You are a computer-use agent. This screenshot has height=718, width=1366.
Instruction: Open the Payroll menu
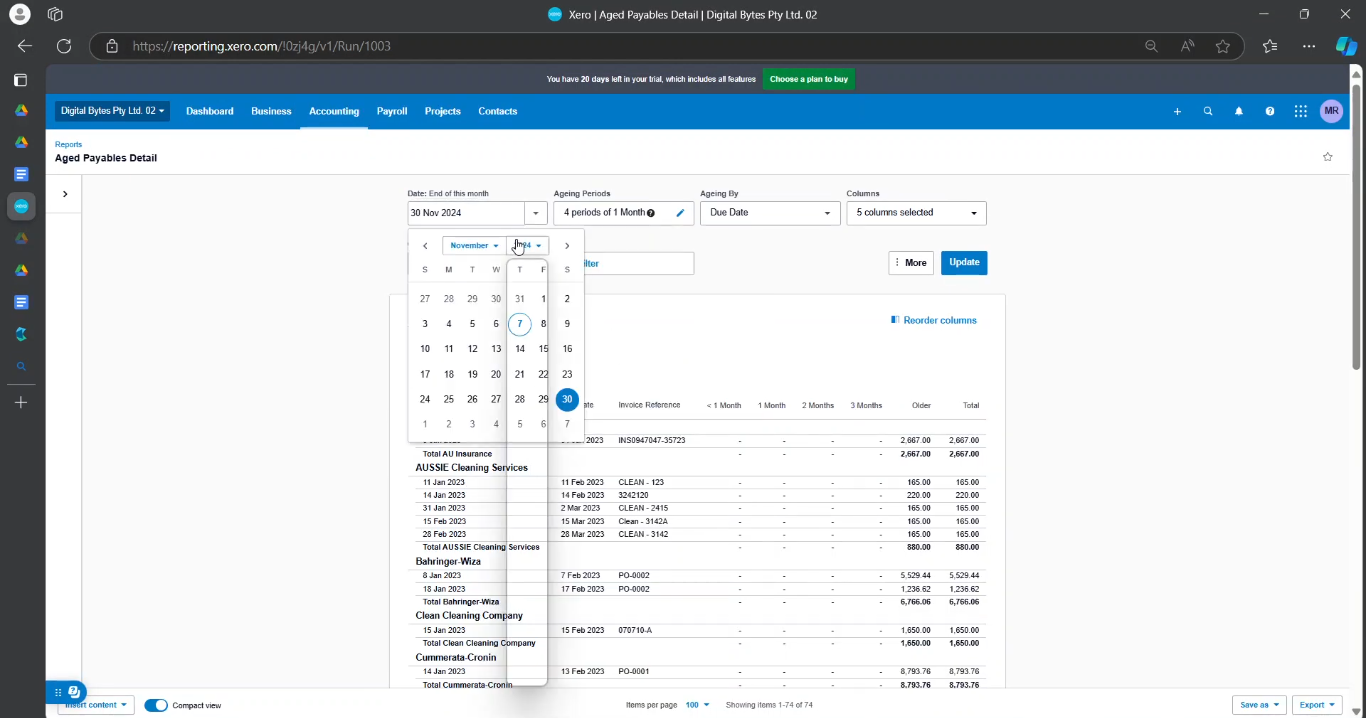[x=392, y=112]
